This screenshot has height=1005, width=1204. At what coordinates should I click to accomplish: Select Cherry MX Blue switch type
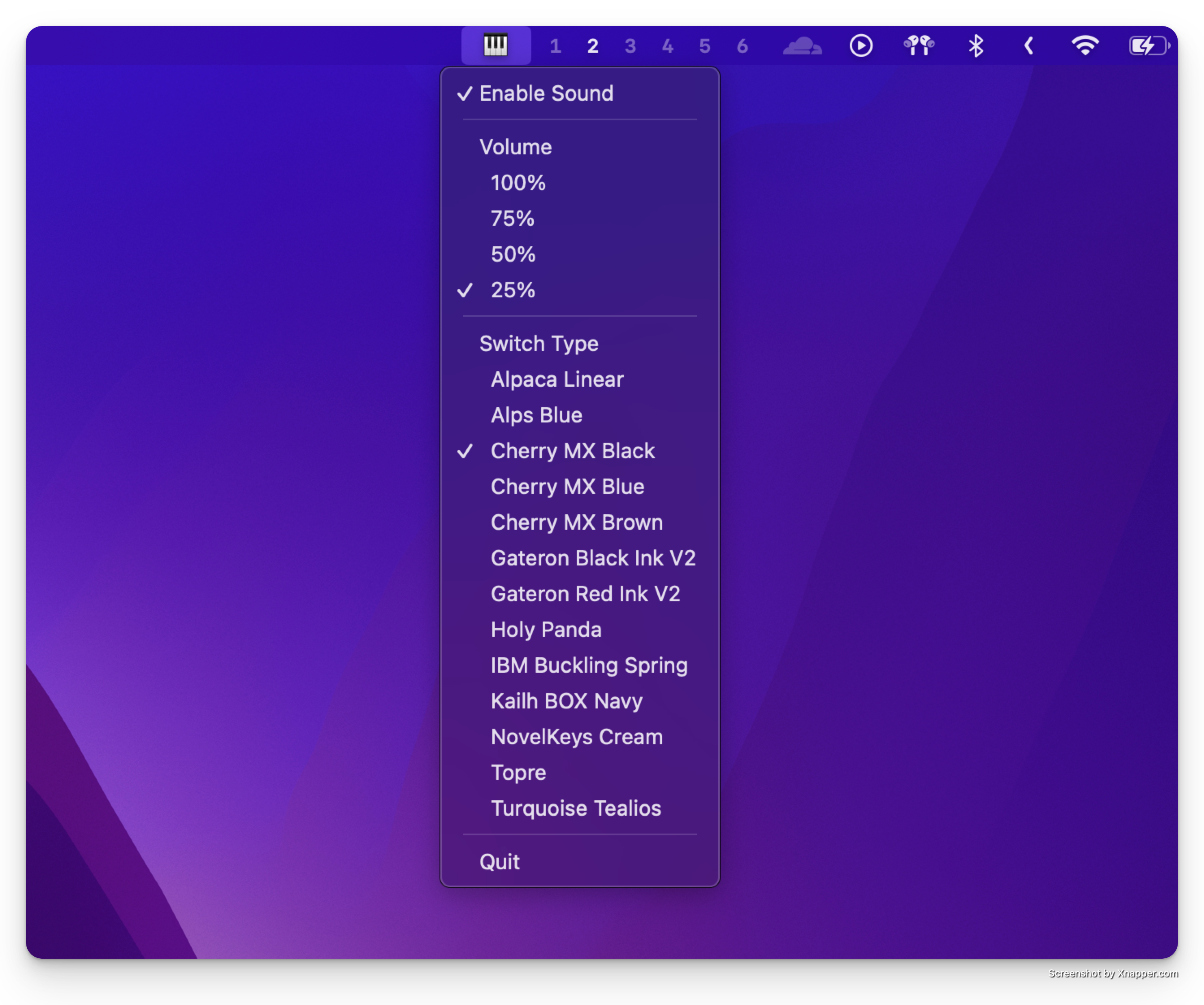click(x=567, y=487)
